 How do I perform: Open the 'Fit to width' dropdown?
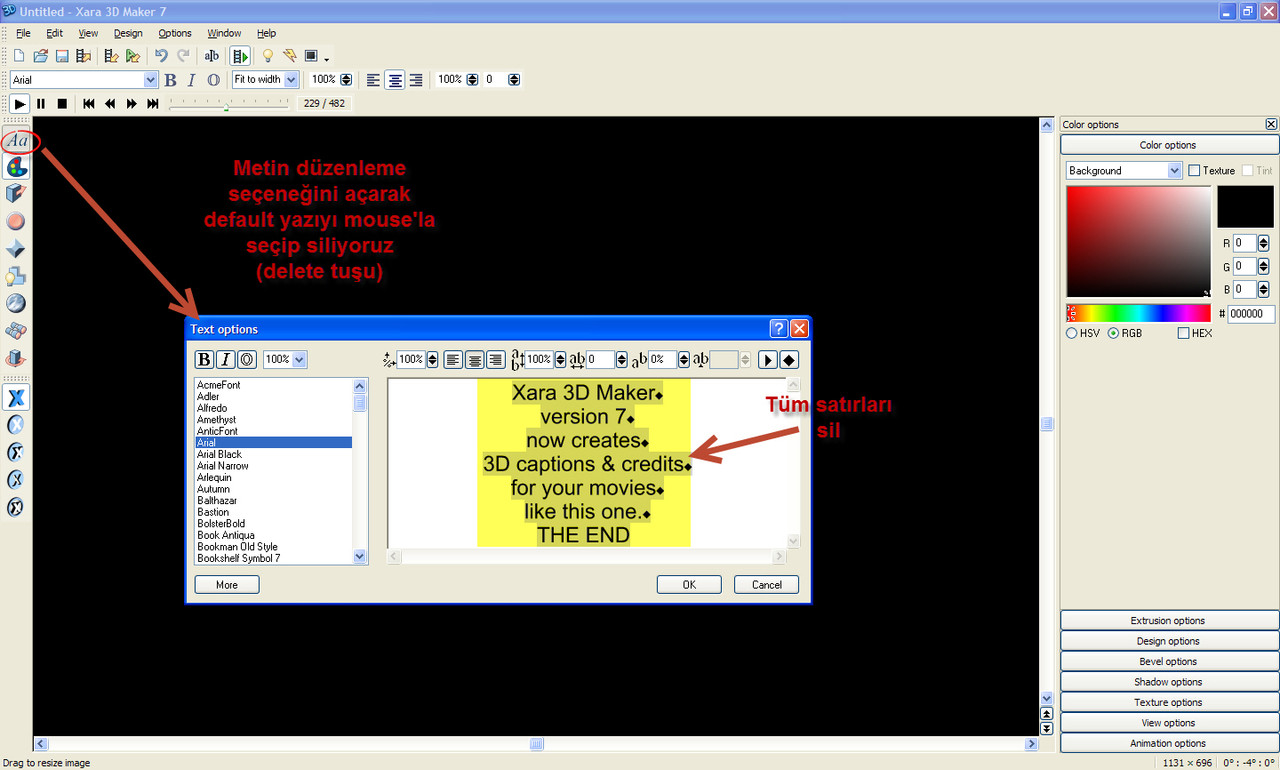[x=291, y=80]
